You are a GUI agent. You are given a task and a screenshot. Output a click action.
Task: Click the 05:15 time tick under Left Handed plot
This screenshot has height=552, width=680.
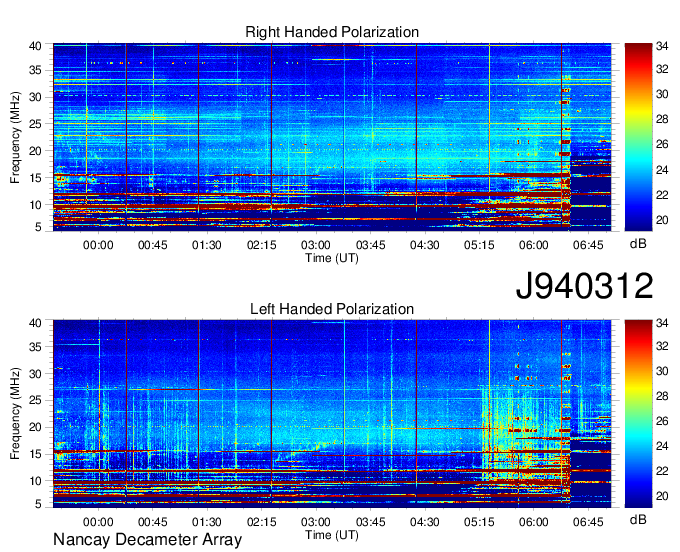coord(479,522)
